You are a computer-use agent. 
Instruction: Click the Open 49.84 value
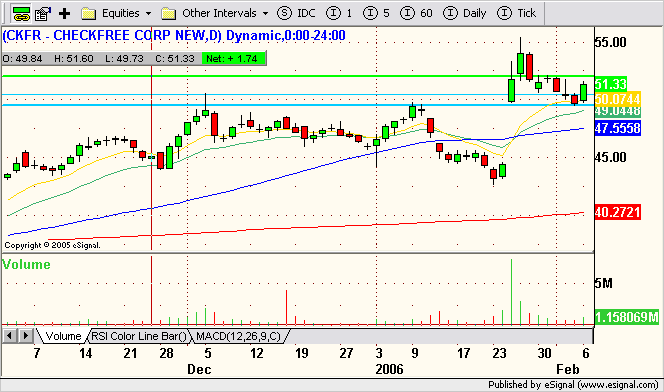pos(22,58)
